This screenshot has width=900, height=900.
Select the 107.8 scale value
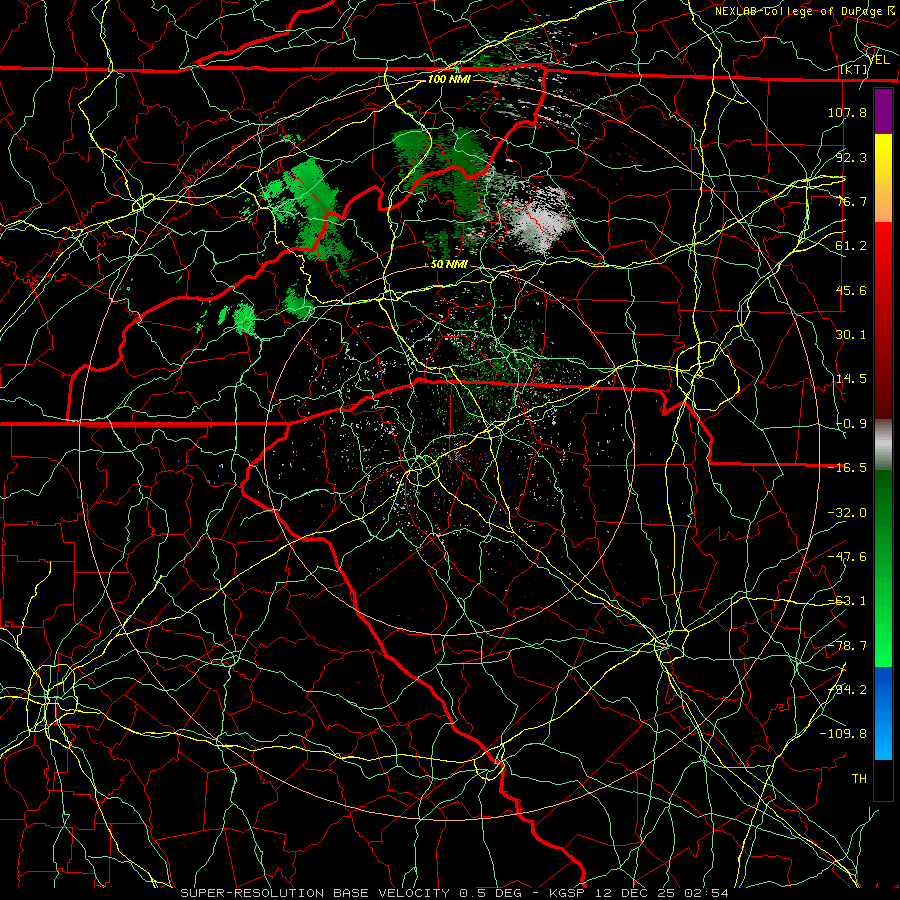(x=847, y=112)
